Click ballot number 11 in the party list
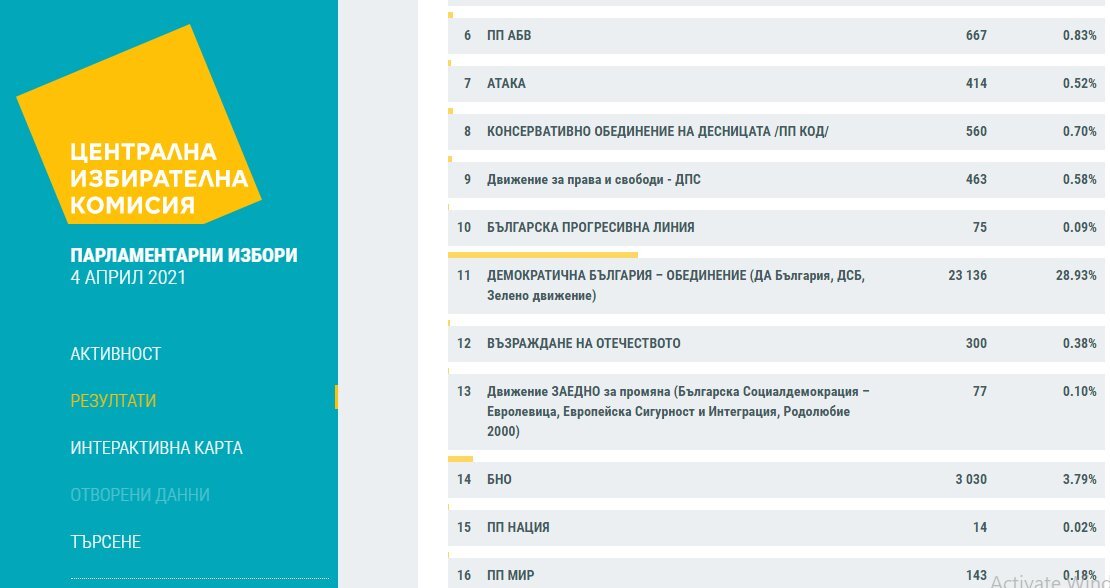The width and height of the screenshot is (1110, 588). [x=464, y=275]
